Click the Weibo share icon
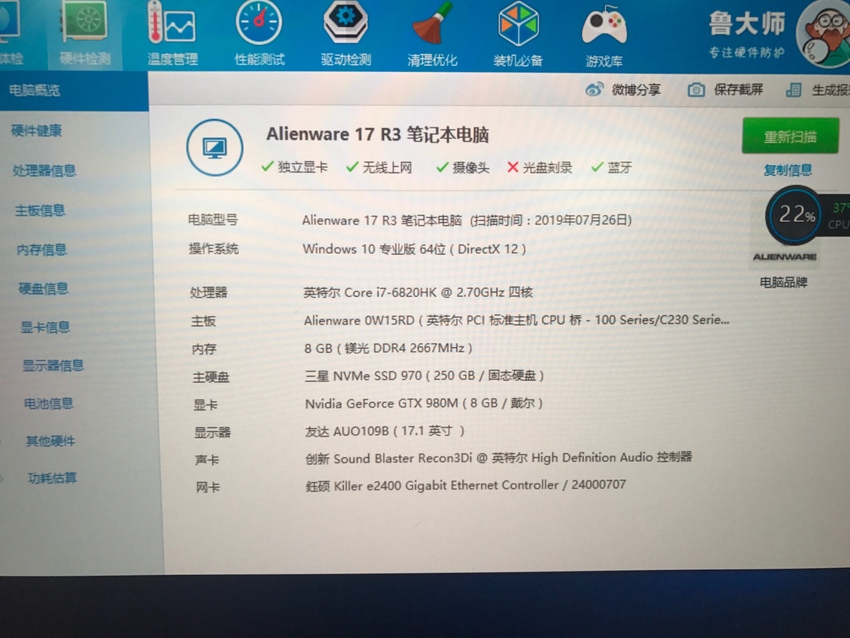This screenshot has width=850, height=638. coord(594,89)
